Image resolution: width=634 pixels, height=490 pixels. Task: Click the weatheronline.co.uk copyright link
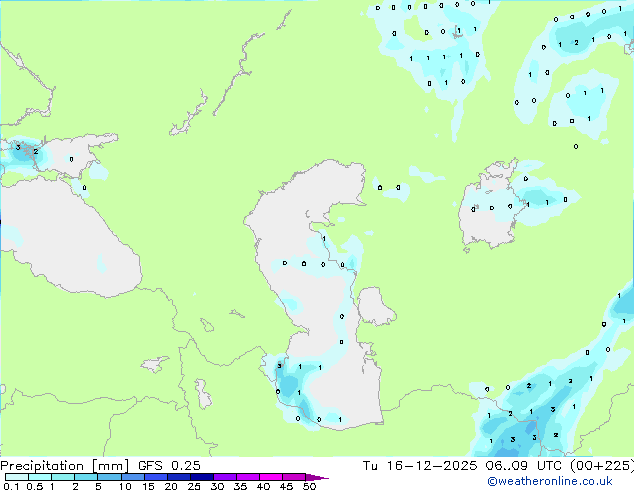pyautogui.click(x=550, y=481)
